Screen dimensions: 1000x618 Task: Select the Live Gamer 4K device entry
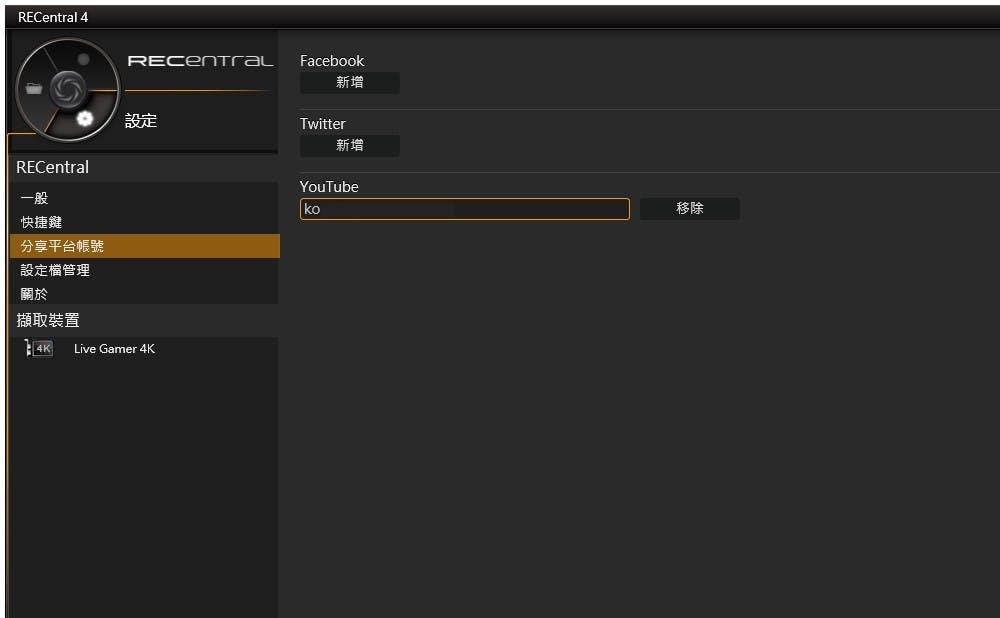[x=114, y=349]
